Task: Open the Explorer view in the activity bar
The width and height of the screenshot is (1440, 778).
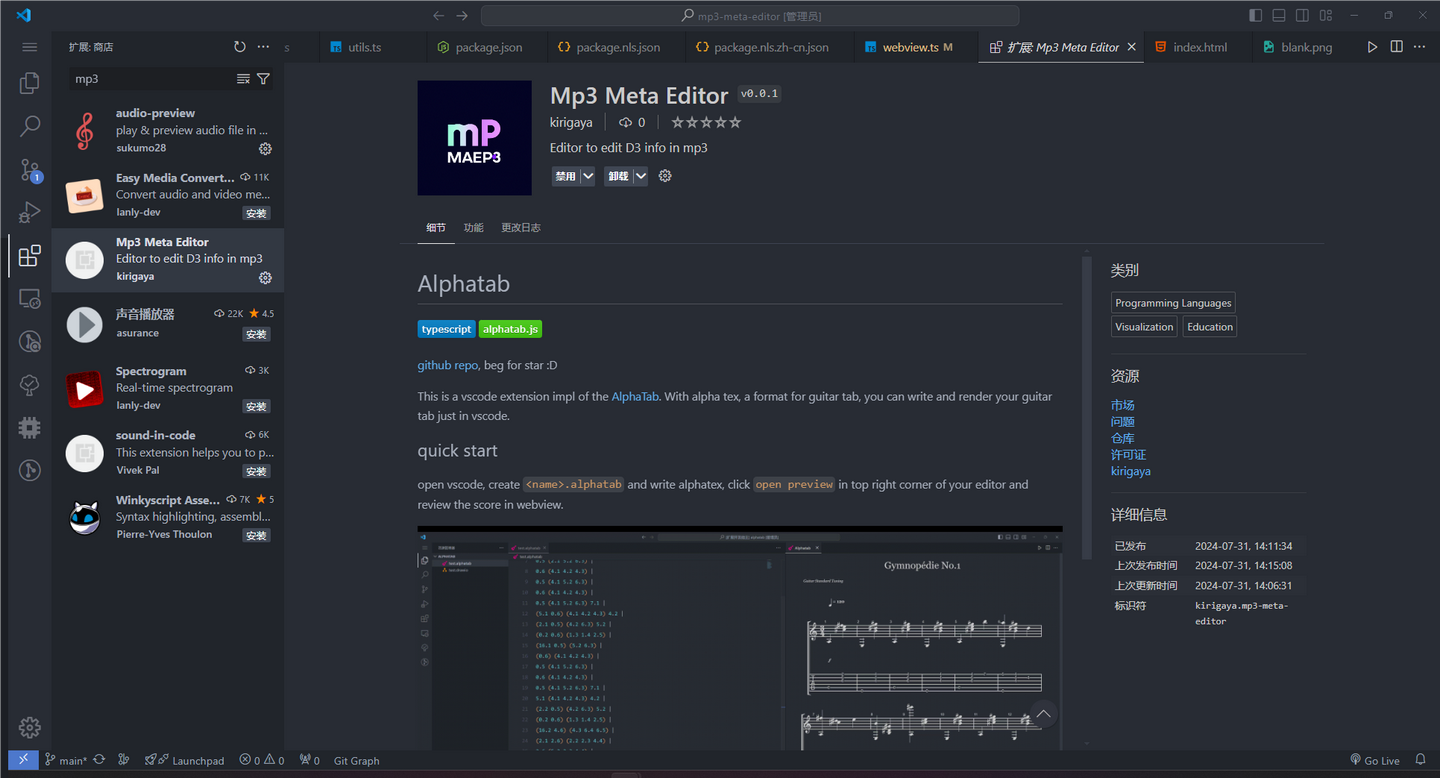Action: 29,83
